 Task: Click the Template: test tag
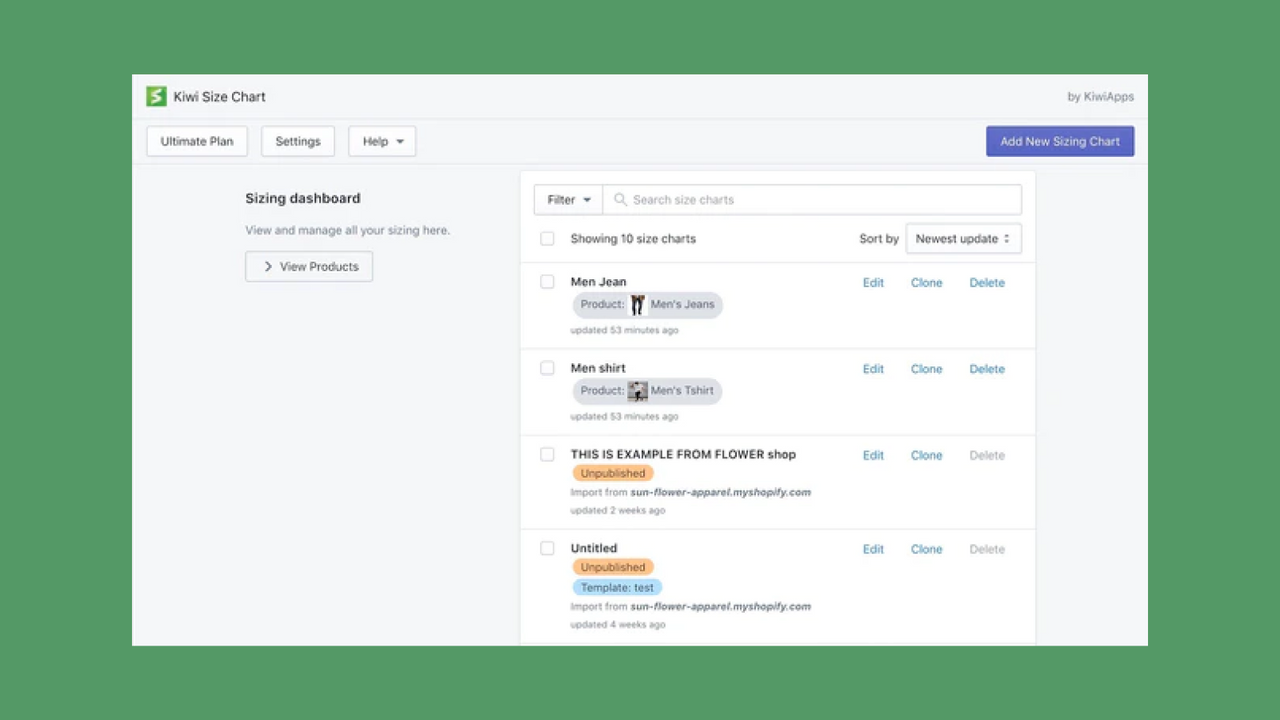[x=617, y=588]
